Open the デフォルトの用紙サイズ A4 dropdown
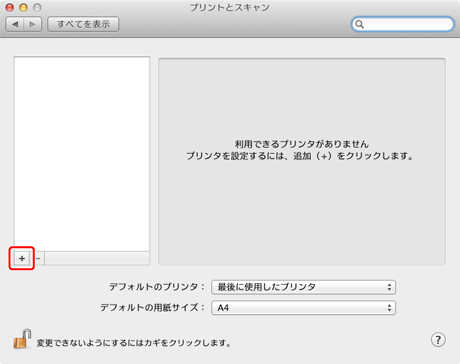This screenshot has width=460, height=364. tap(303, 308)
